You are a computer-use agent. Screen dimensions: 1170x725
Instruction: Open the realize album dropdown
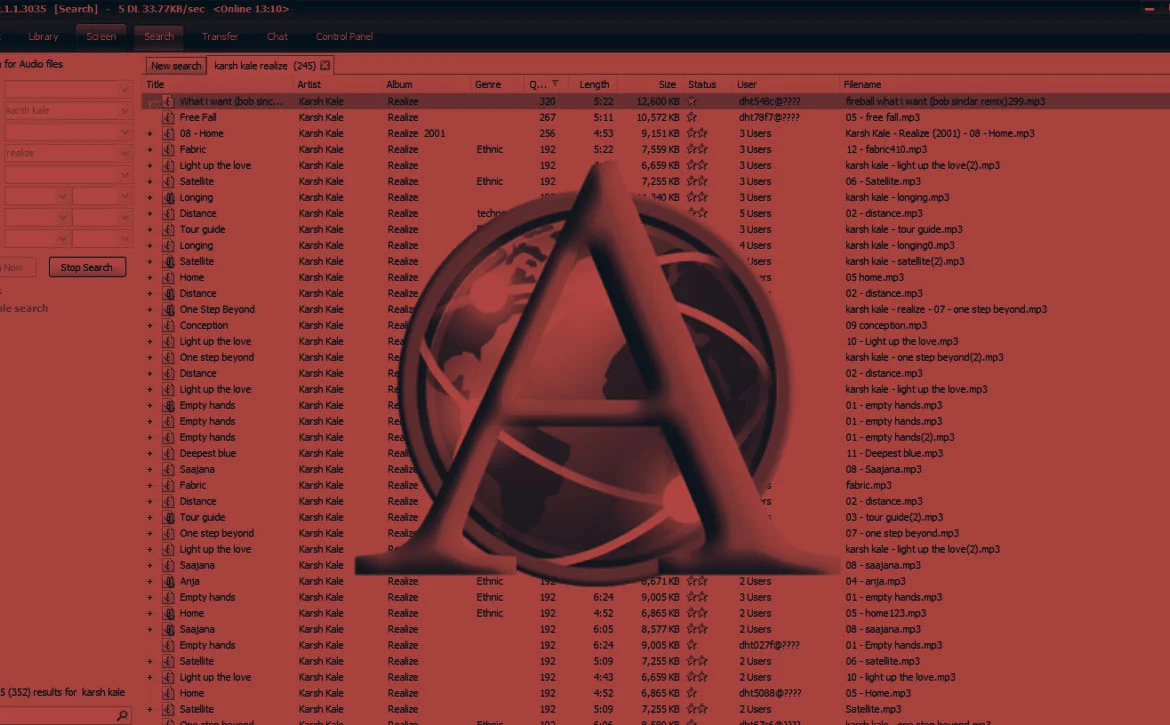tap(125, 153)
